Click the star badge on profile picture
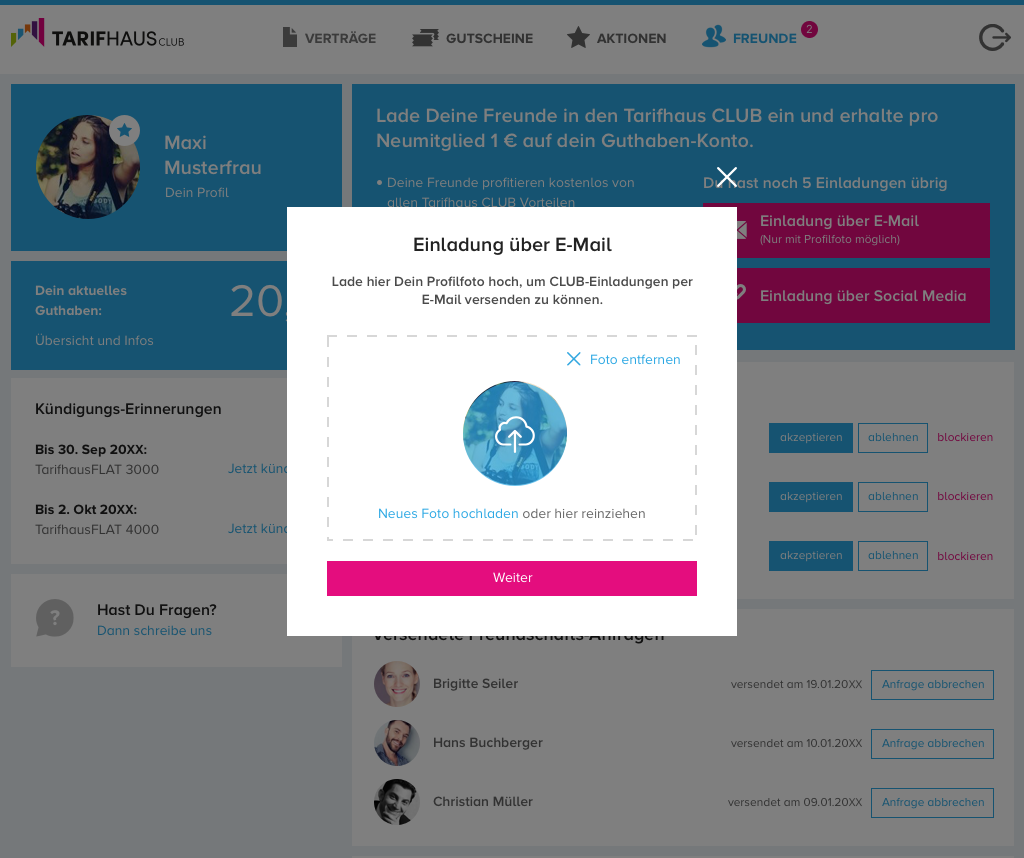Image resolution: width=1024 pixels, height=858 pixels. (x=124, y=131)
